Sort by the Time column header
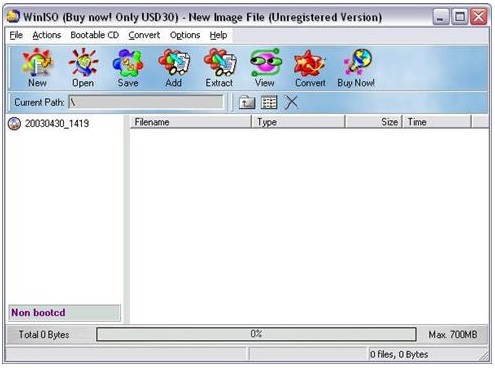 pyautogui.click(x=437, y=122)
